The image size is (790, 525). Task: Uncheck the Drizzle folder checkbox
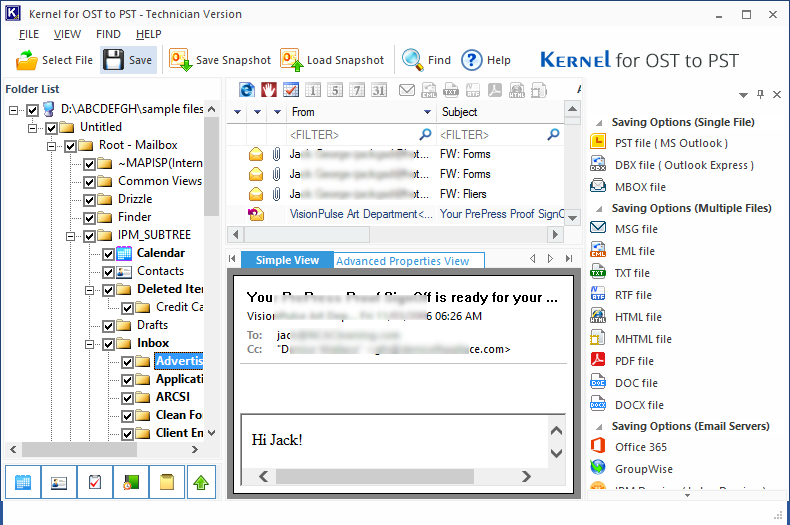[x=90, y=200]
